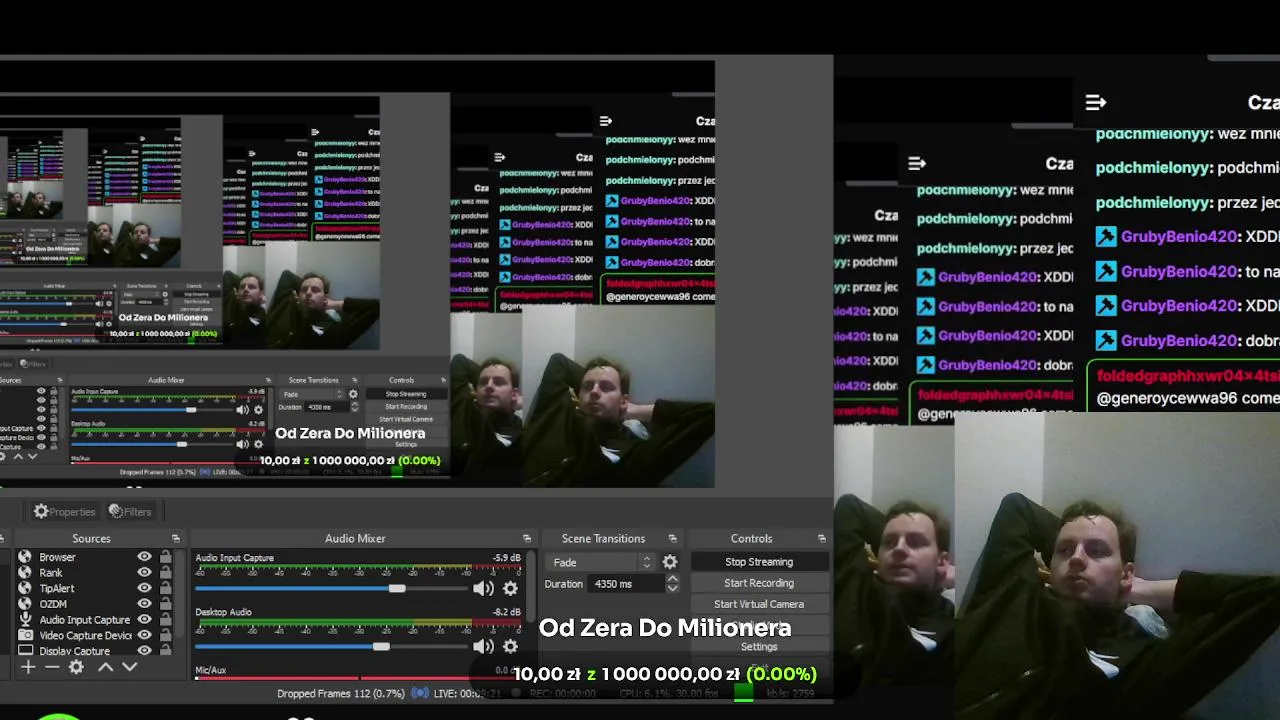Move source up with the up arrow
Viewport: 1280px width, 720px height.
tap(105, 667)
